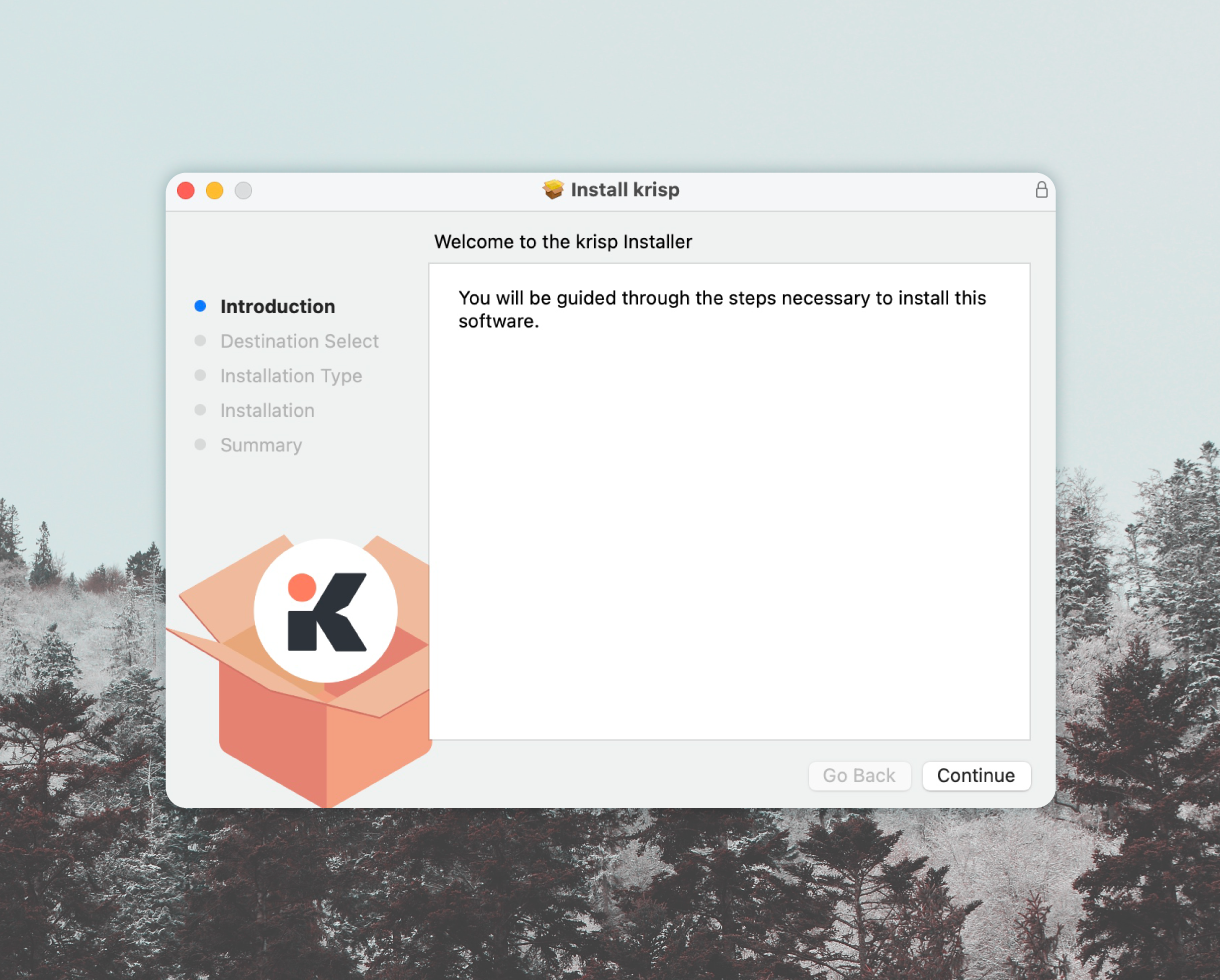Select the Introduction step

(x=278, y=307)
